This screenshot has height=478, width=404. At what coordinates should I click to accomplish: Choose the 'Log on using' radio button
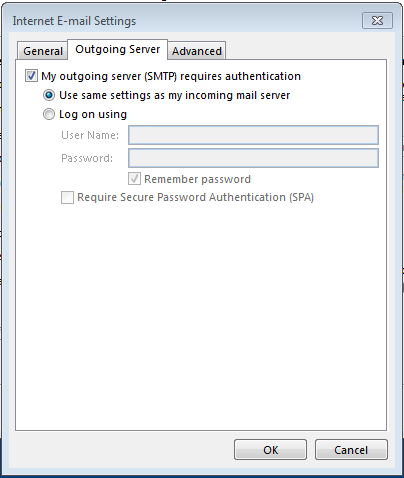tap(49, 114)
